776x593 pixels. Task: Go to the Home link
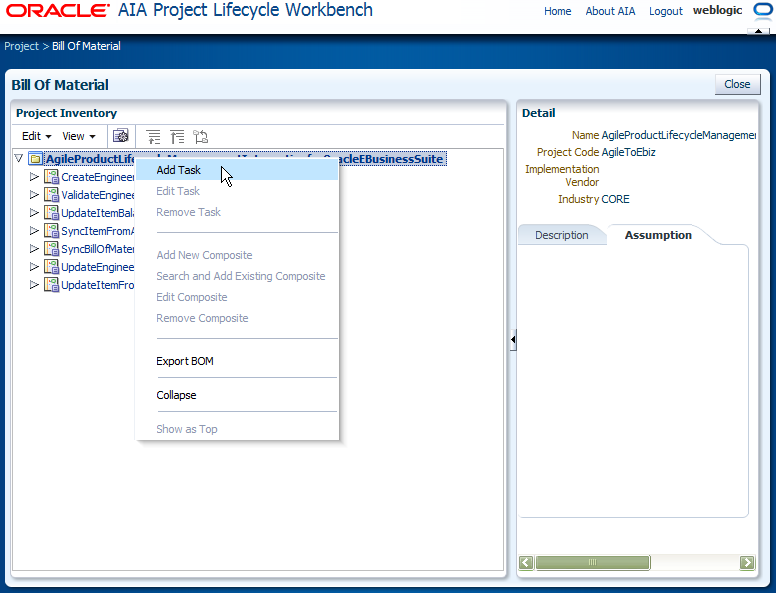[557, 11]
